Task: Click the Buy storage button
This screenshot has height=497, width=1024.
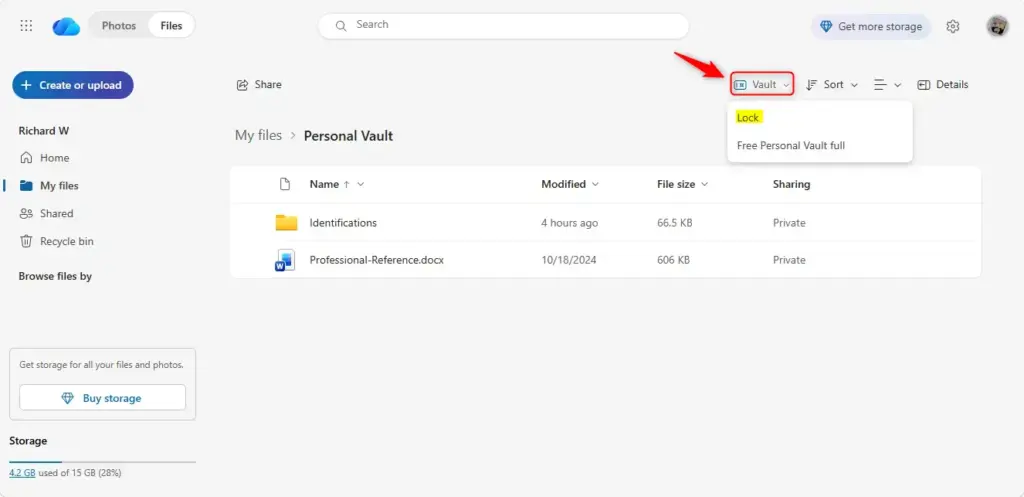Action: coord(103,398)
